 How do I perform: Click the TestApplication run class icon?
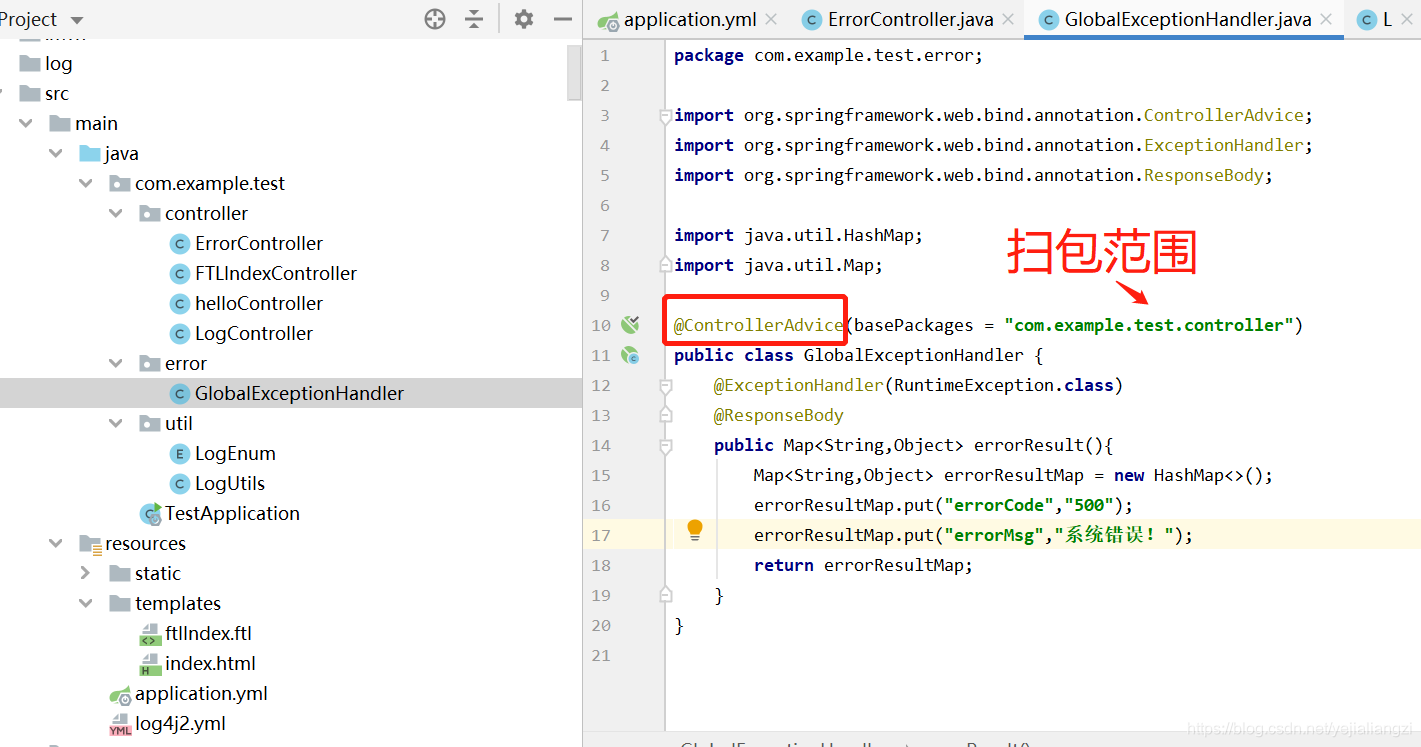[151, 513]
